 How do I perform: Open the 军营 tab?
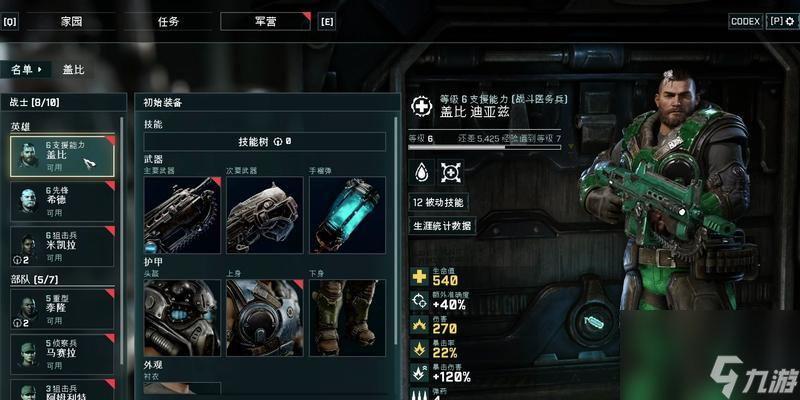265,21
